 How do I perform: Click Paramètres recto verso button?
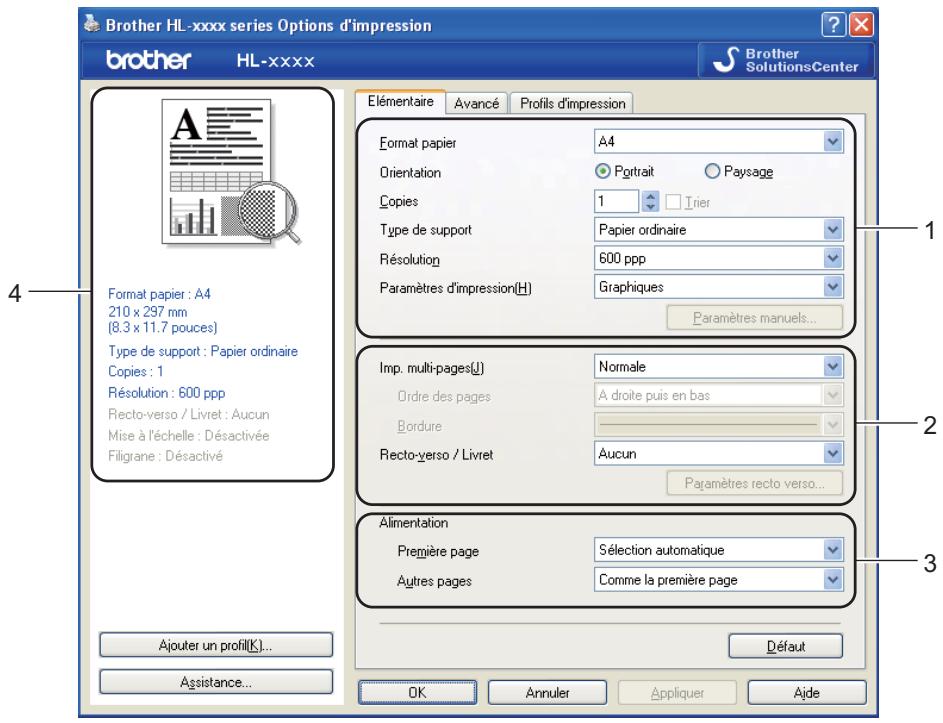[x=755, y=483]
